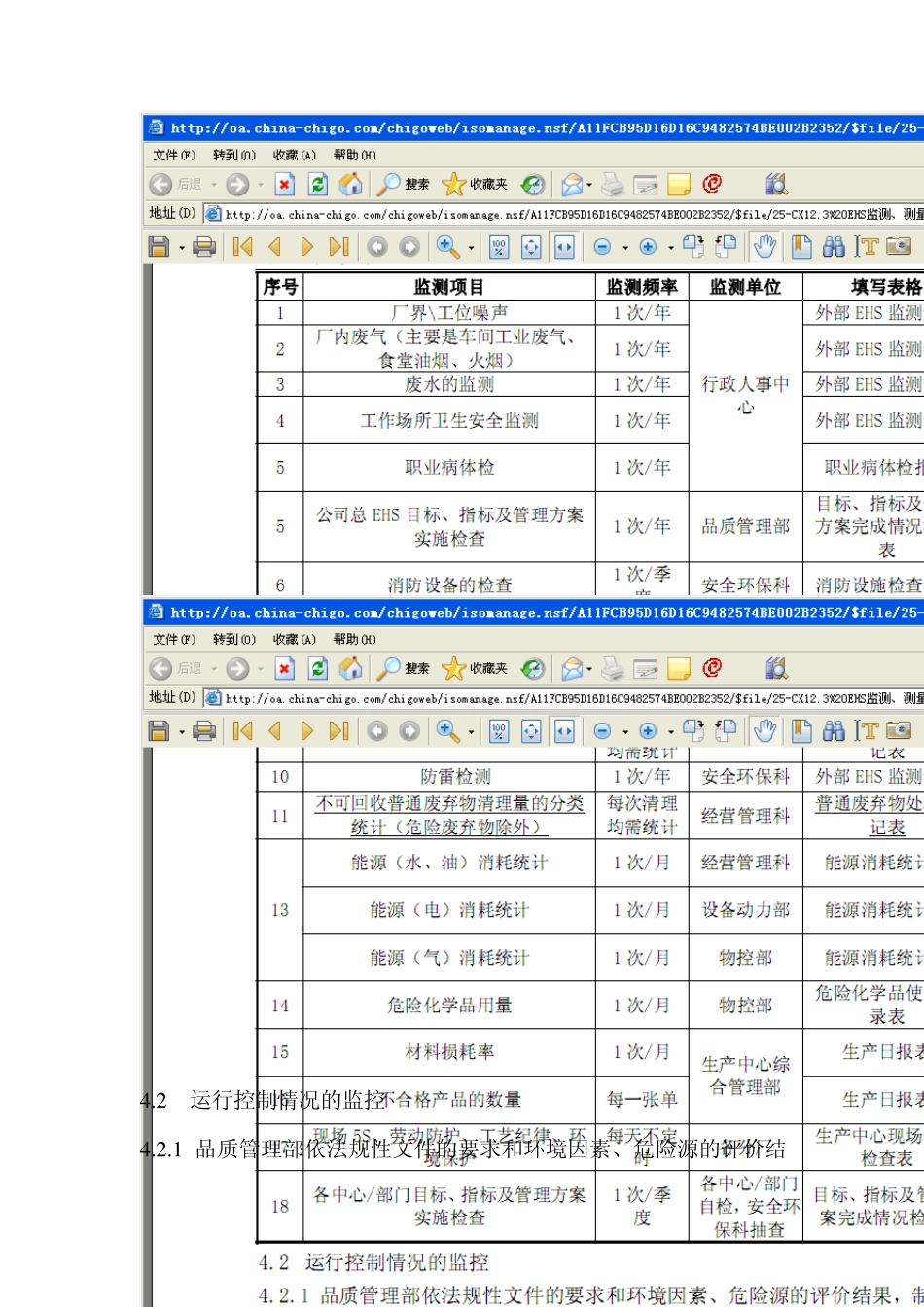This screenshot has height=1307, width=924.
Task: Click the 材料损耗率 cell
Action: click(x=449, y=1051)
